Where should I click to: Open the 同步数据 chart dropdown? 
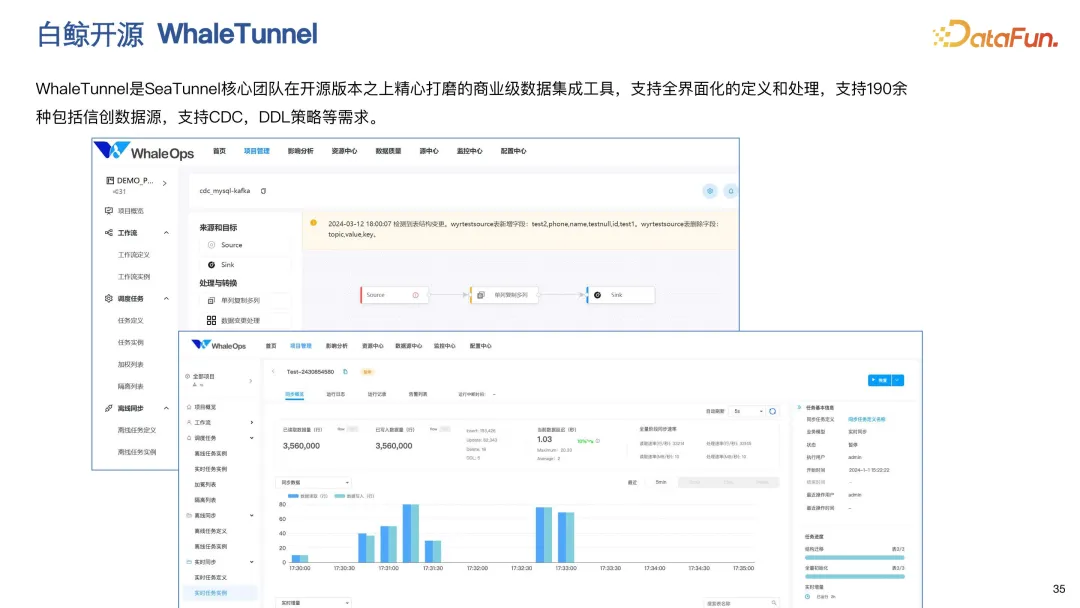point(313,483)
